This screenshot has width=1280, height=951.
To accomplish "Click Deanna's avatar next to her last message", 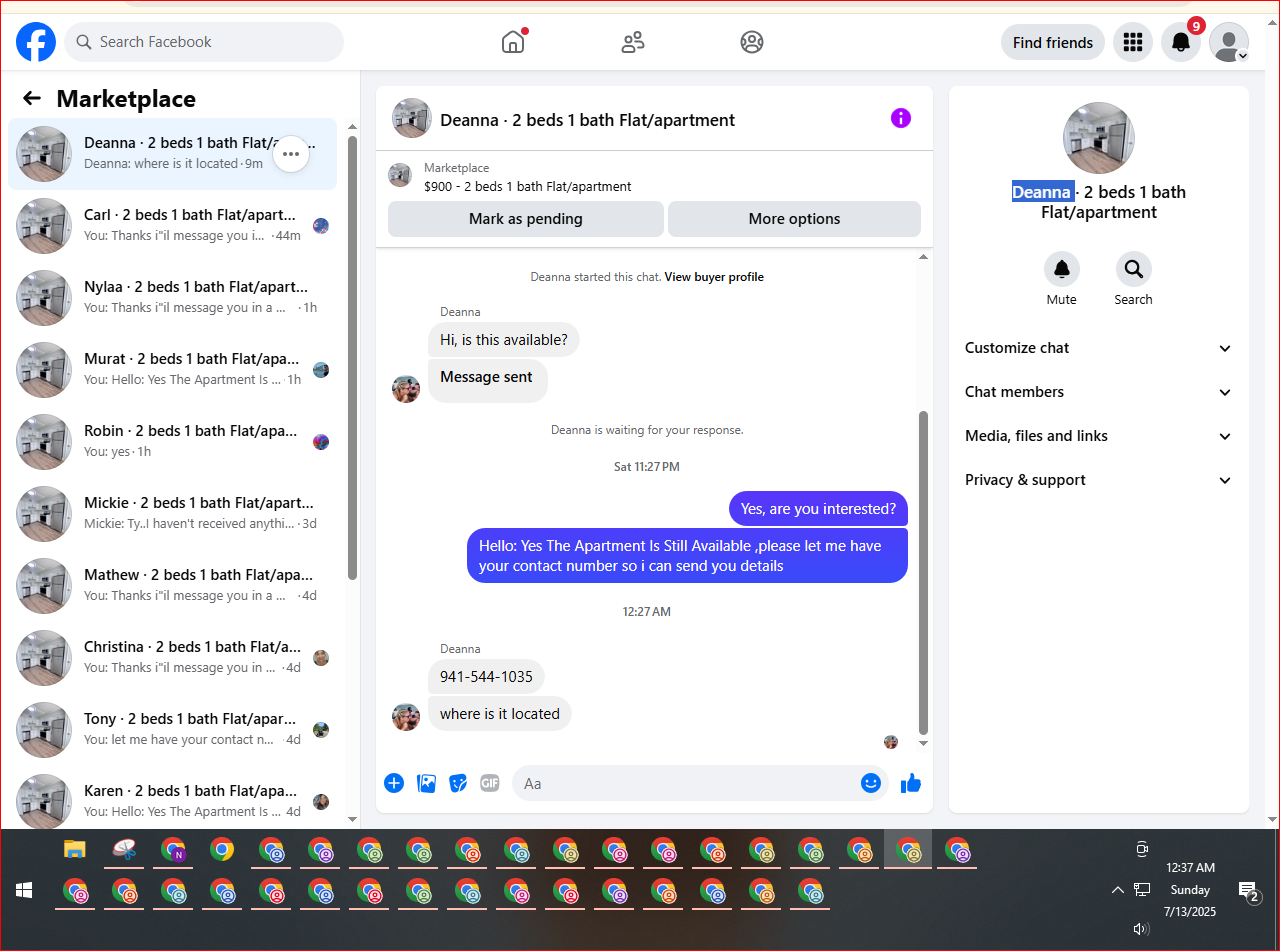I will [x=406, y=716].
